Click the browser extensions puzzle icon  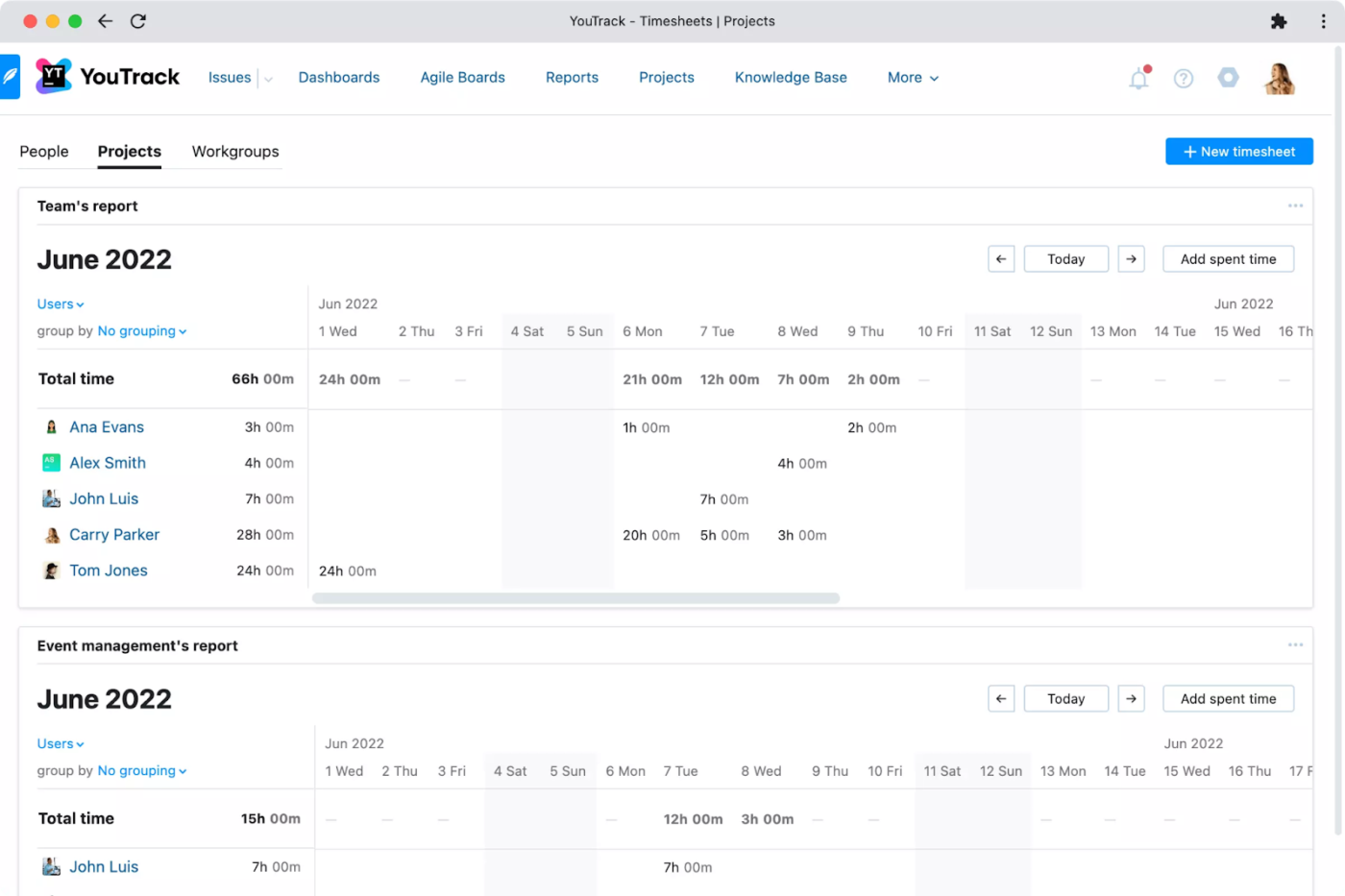1279,21
